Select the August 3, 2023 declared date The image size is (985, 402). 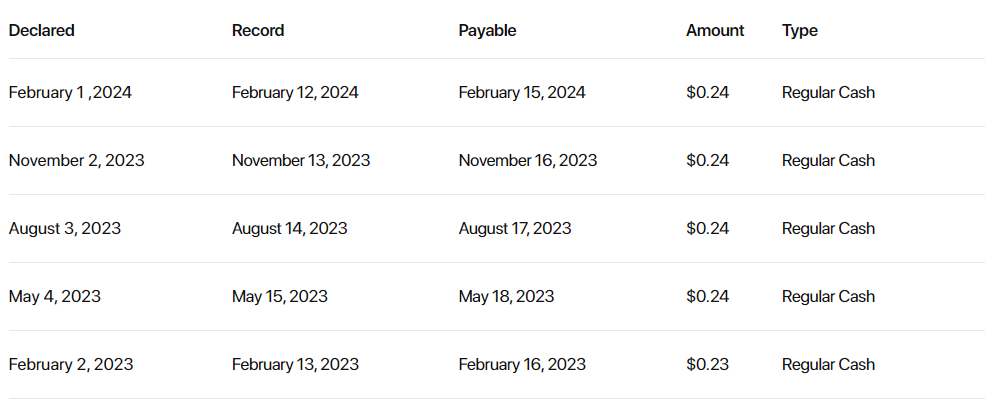click(x=65, y=228)
